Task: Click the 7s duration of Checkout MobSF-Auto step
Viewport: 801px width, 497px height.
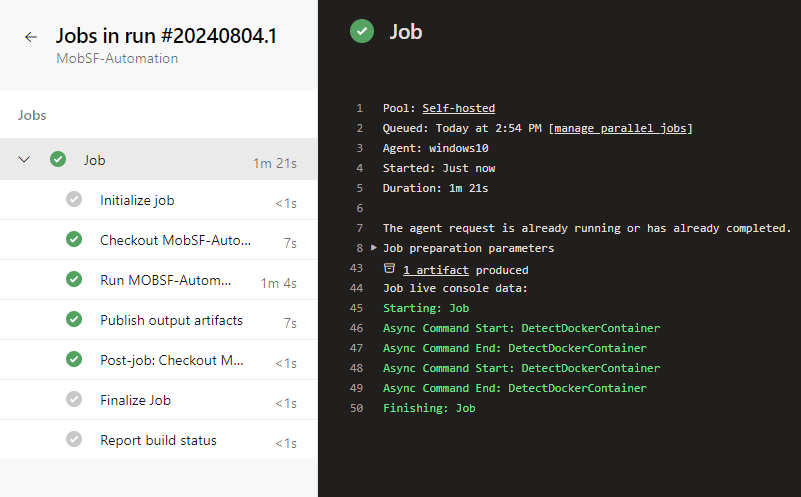Action: pos(290,243)
